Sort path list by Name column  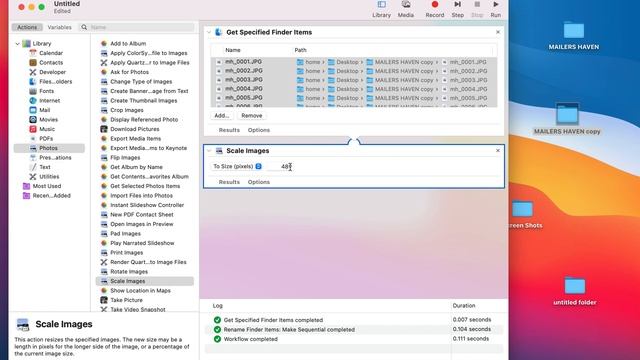click(233, 50)
